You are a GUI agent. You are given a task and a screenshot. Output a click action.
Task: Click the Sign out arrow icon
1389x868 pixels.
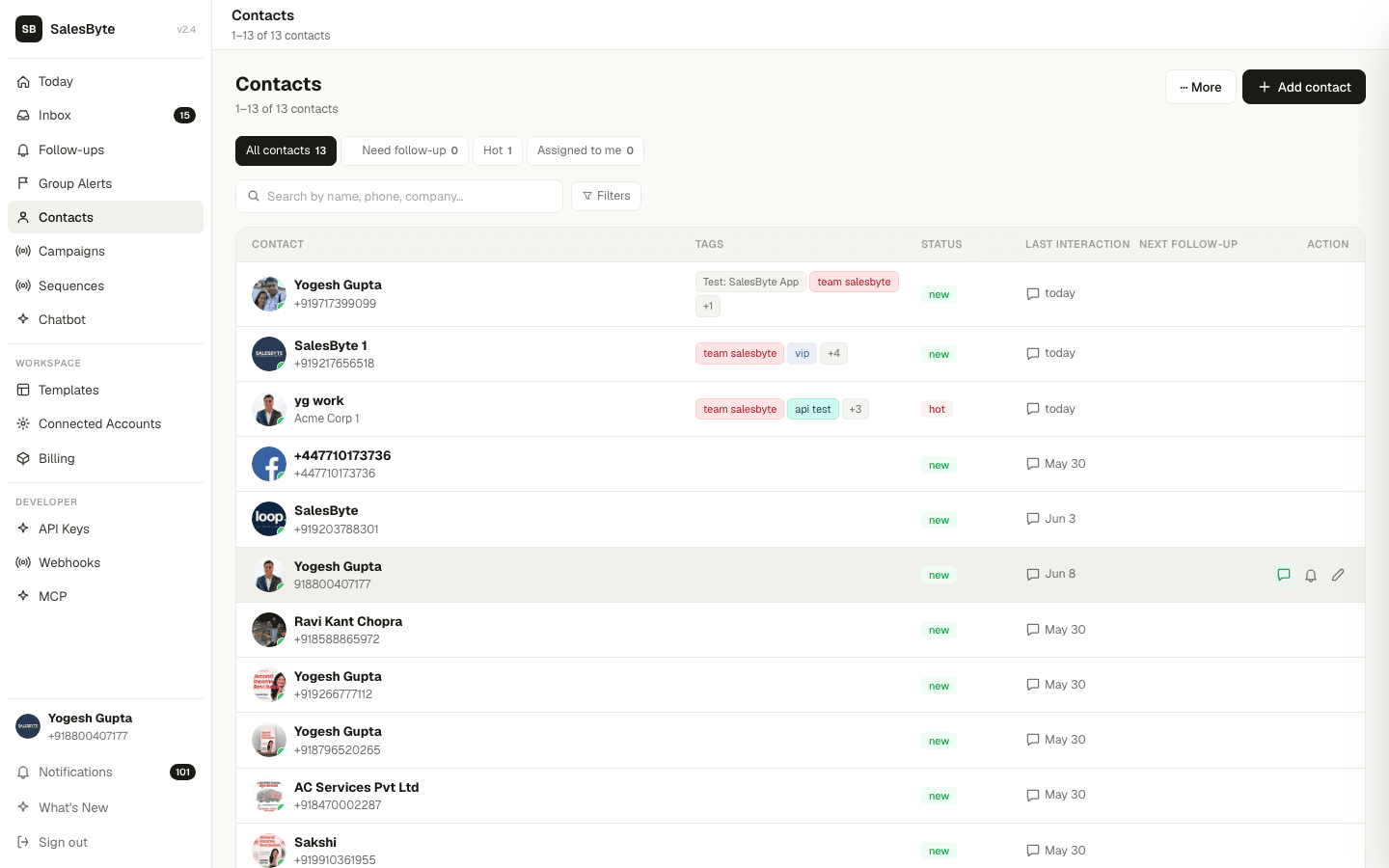coord(23,842)
